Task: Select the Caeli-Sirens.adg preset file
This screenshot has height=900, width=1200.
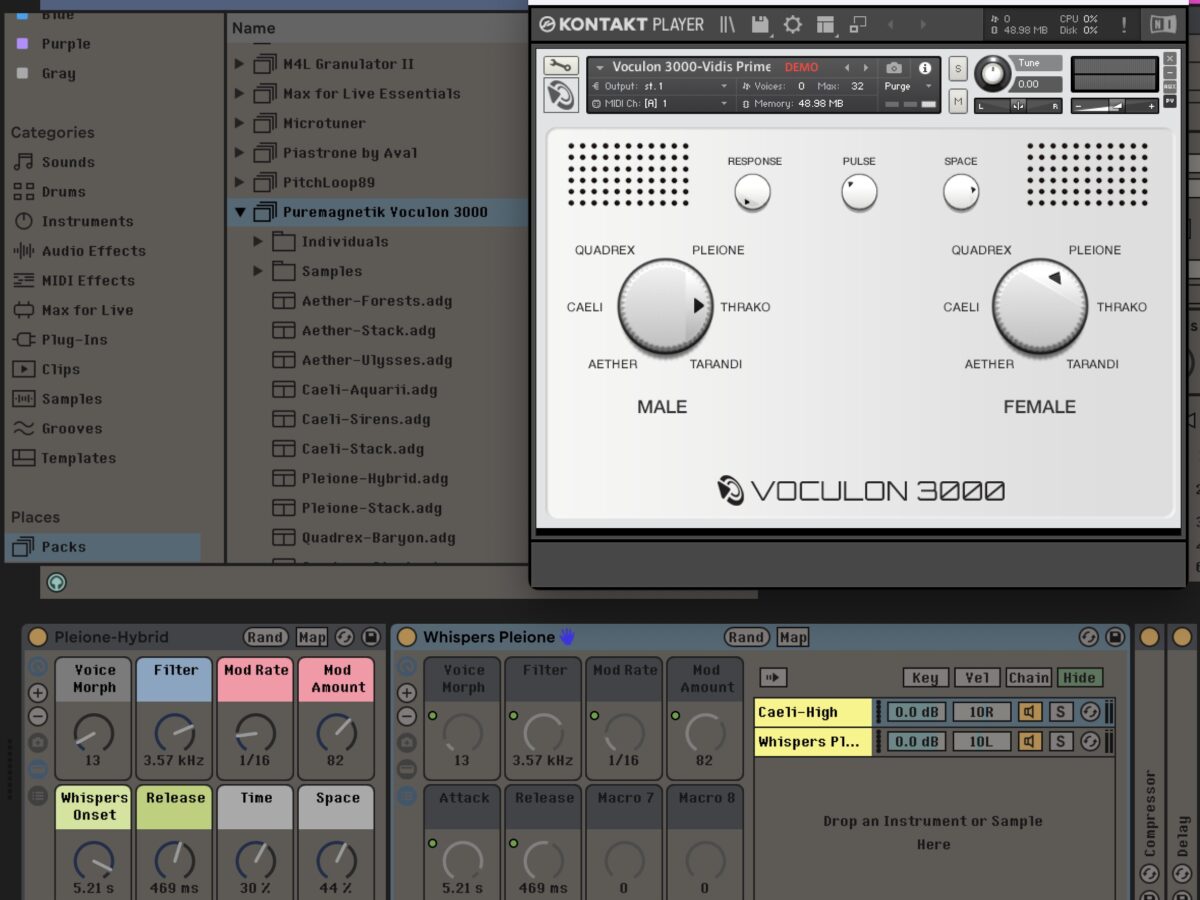Action: (366, 419)
